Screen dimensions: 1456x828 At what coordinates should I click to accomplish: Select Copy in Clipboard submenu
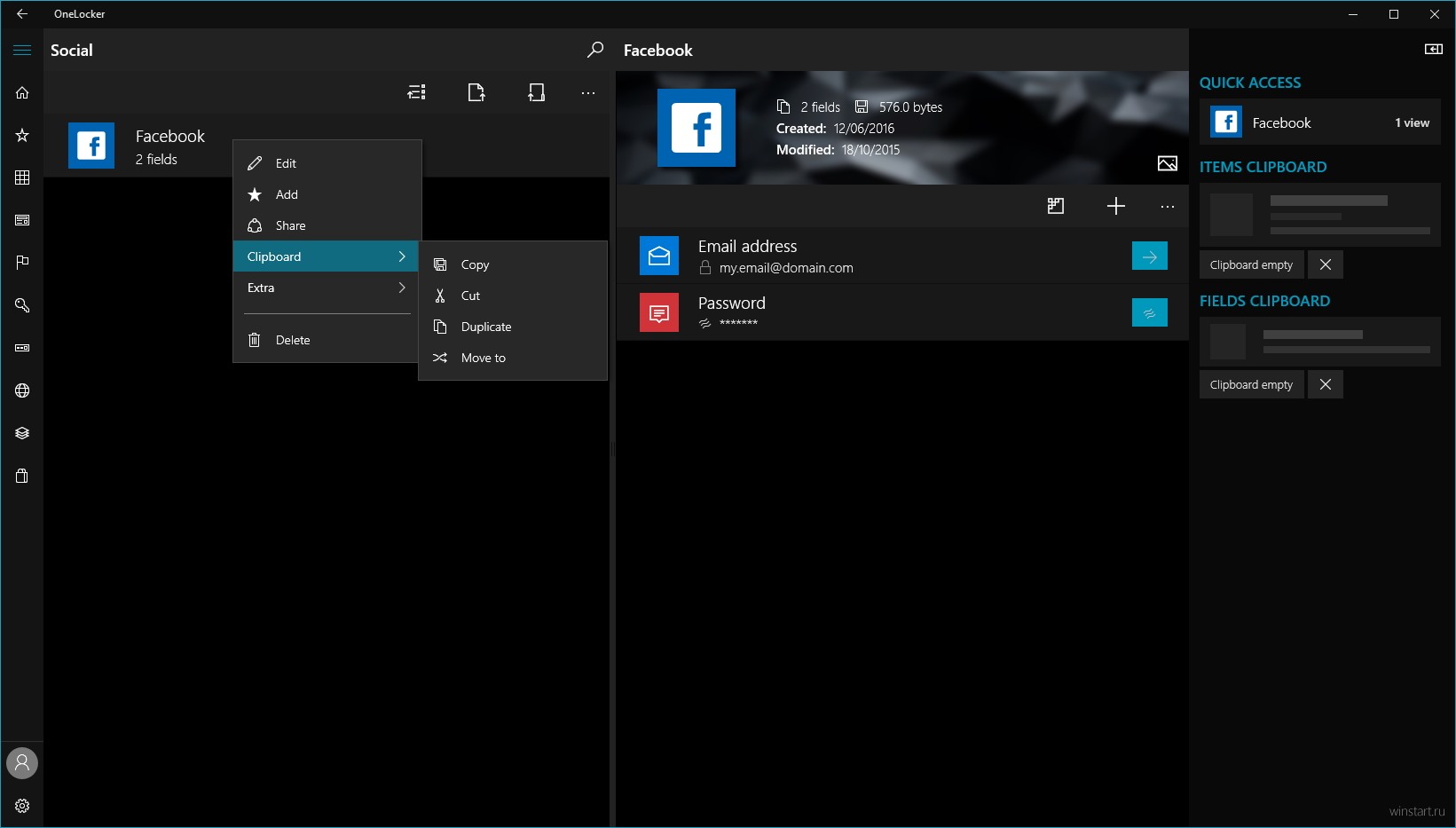point(513,264)
